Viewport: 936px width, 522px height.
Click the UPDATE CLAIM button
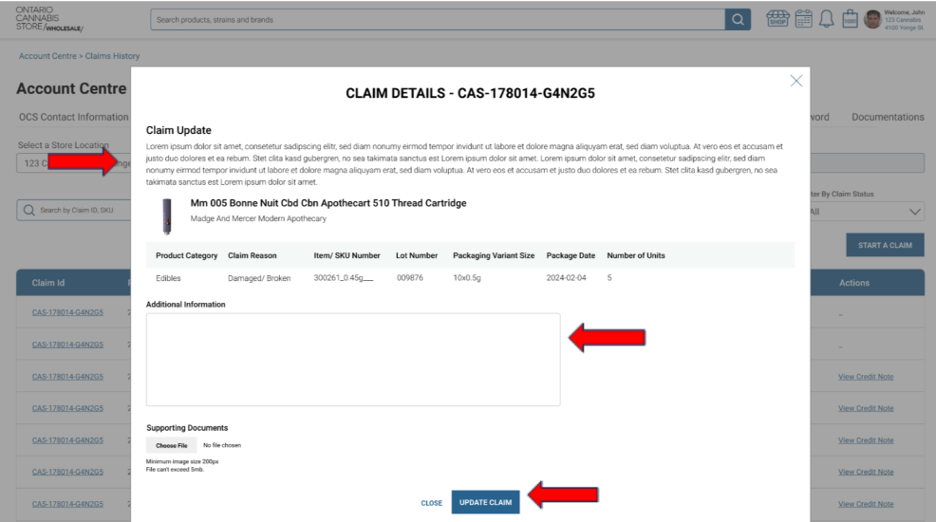[485, 502]
